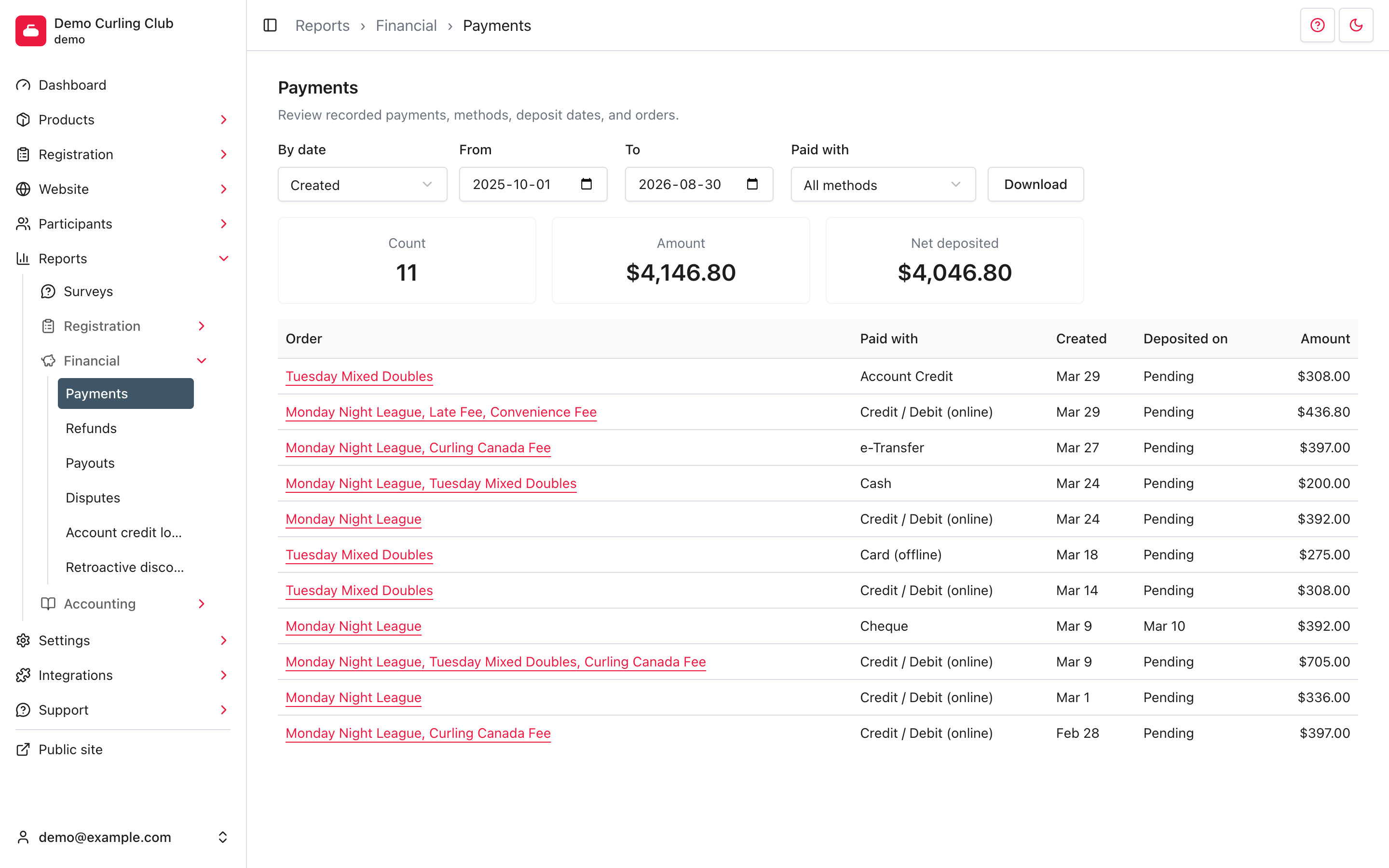This screenshot has width=1389, height=868.
Task: Click the To date field 2026-08-30
Action: point(698,184)
